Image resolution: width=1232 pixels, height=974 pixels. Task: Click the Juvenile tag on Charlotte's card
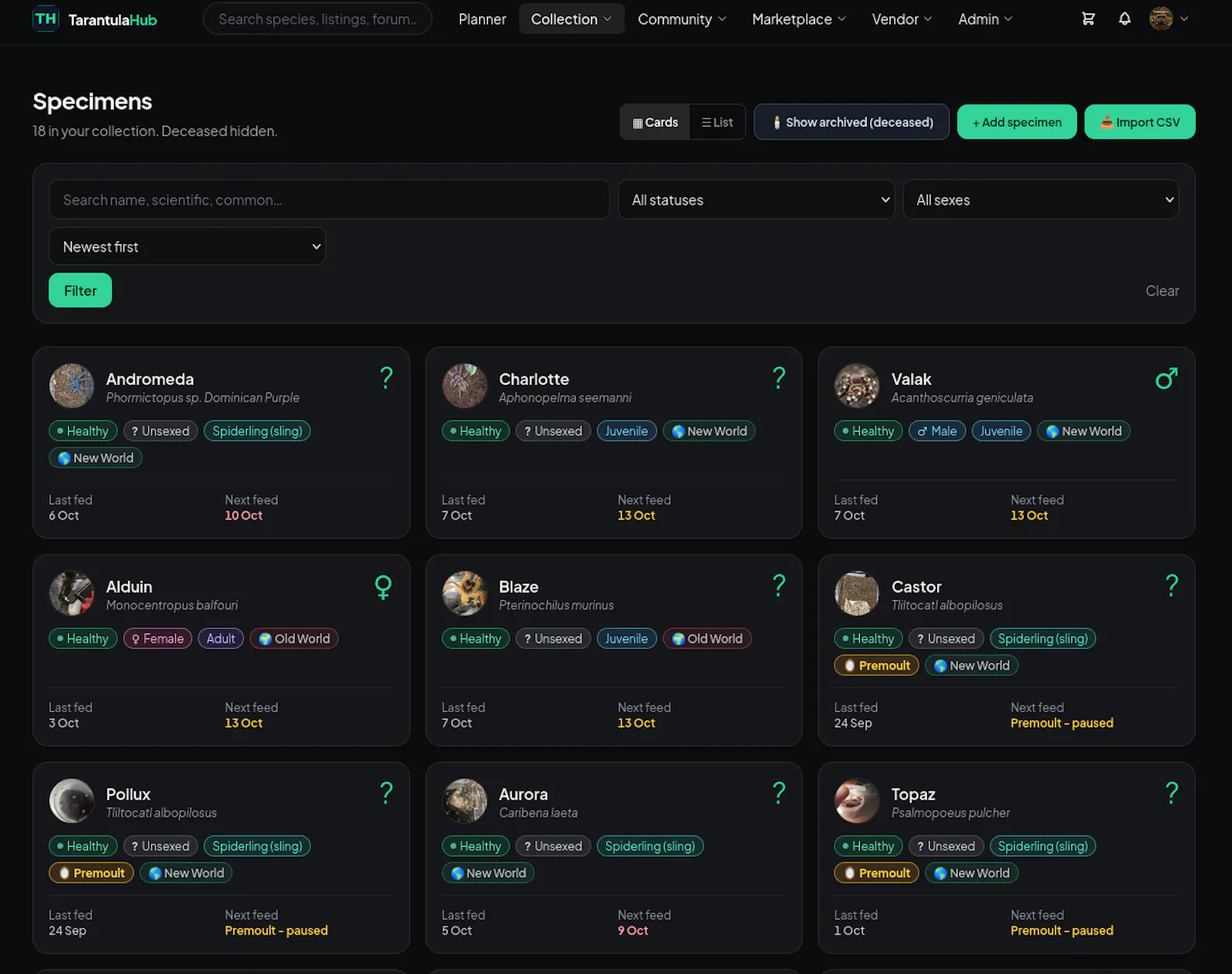(x=626, y=431)
